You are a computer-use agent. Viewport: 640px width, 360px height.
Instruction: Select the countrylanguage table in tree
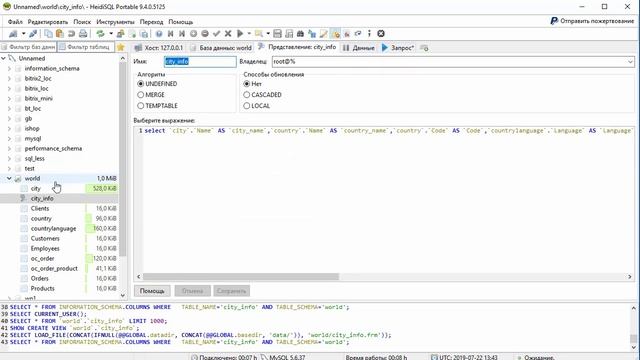pyautogui.click(x=53, y=229)
